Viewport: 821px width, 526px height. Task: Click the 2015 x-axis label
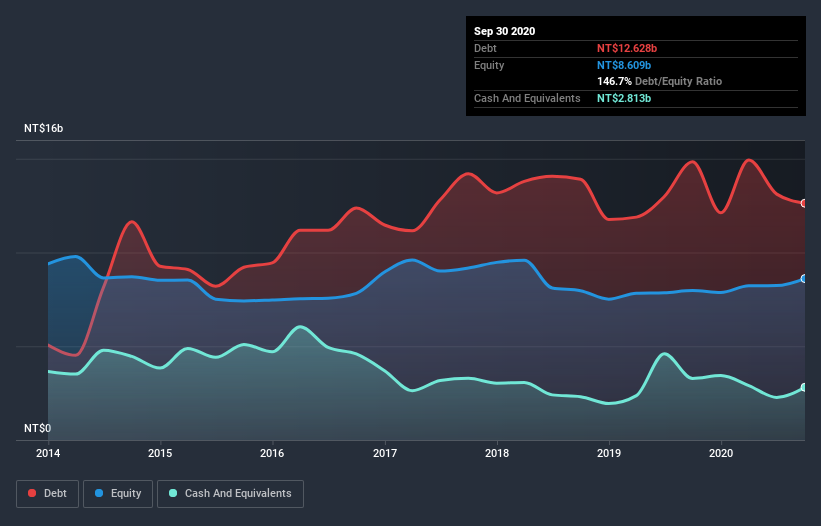pos(160,453)
